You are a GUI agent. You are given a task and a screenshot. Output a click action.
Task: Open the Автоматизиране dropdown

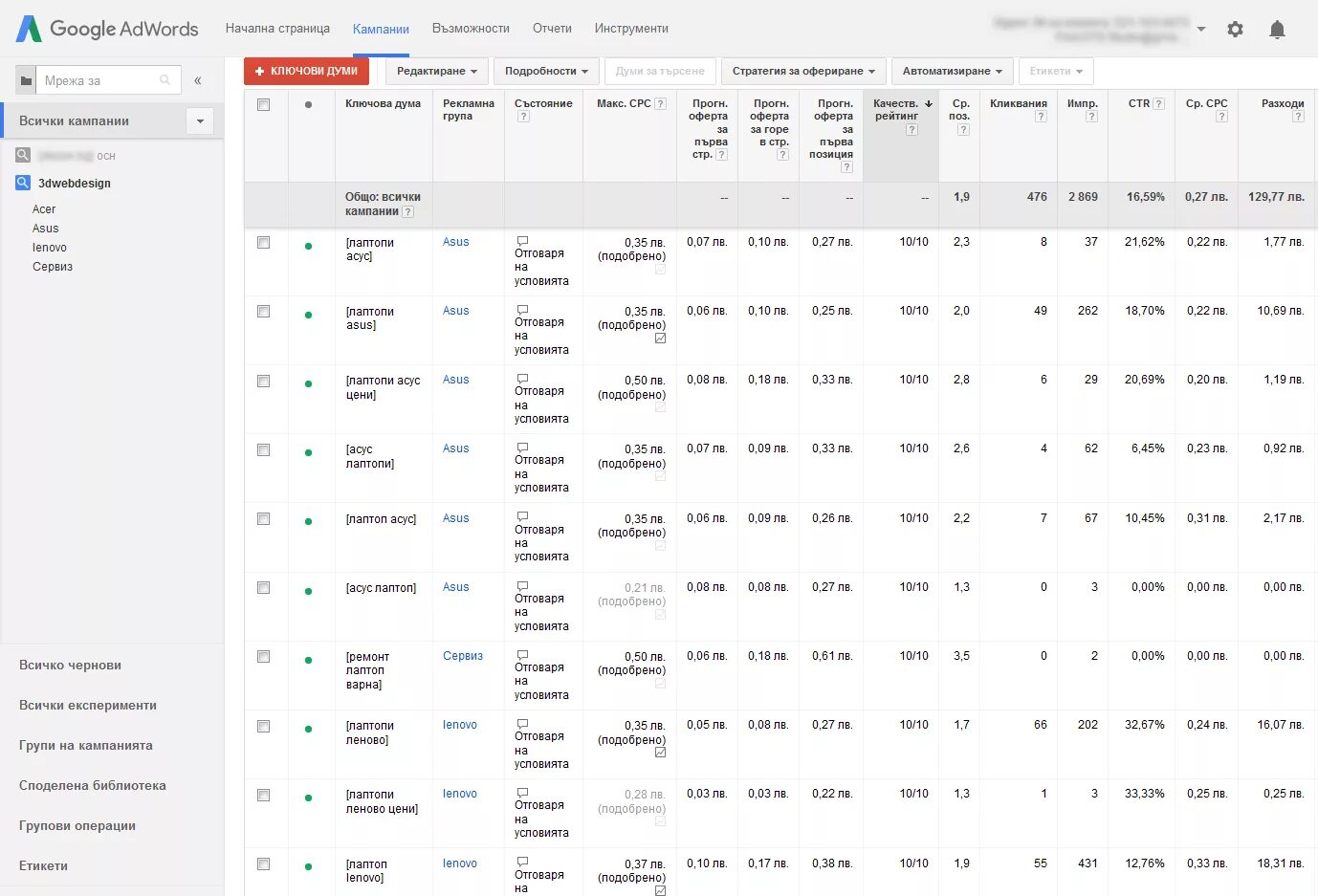pyautogui.click(x=953, y=71)
